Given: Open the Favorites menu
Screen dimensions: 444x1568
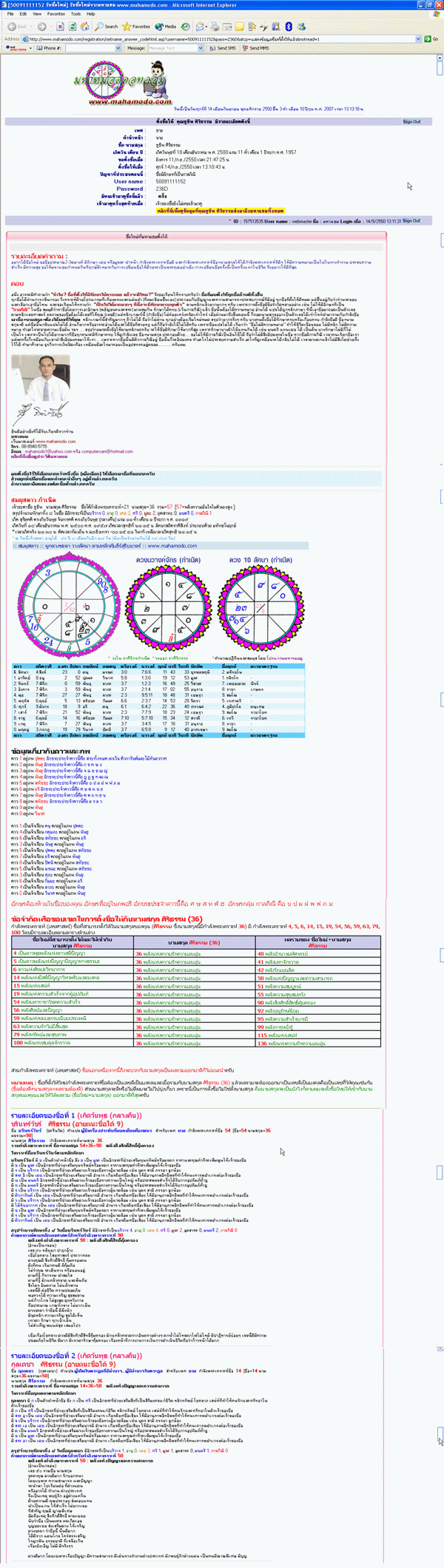Looking at the screenshot, I should point(56,14).
